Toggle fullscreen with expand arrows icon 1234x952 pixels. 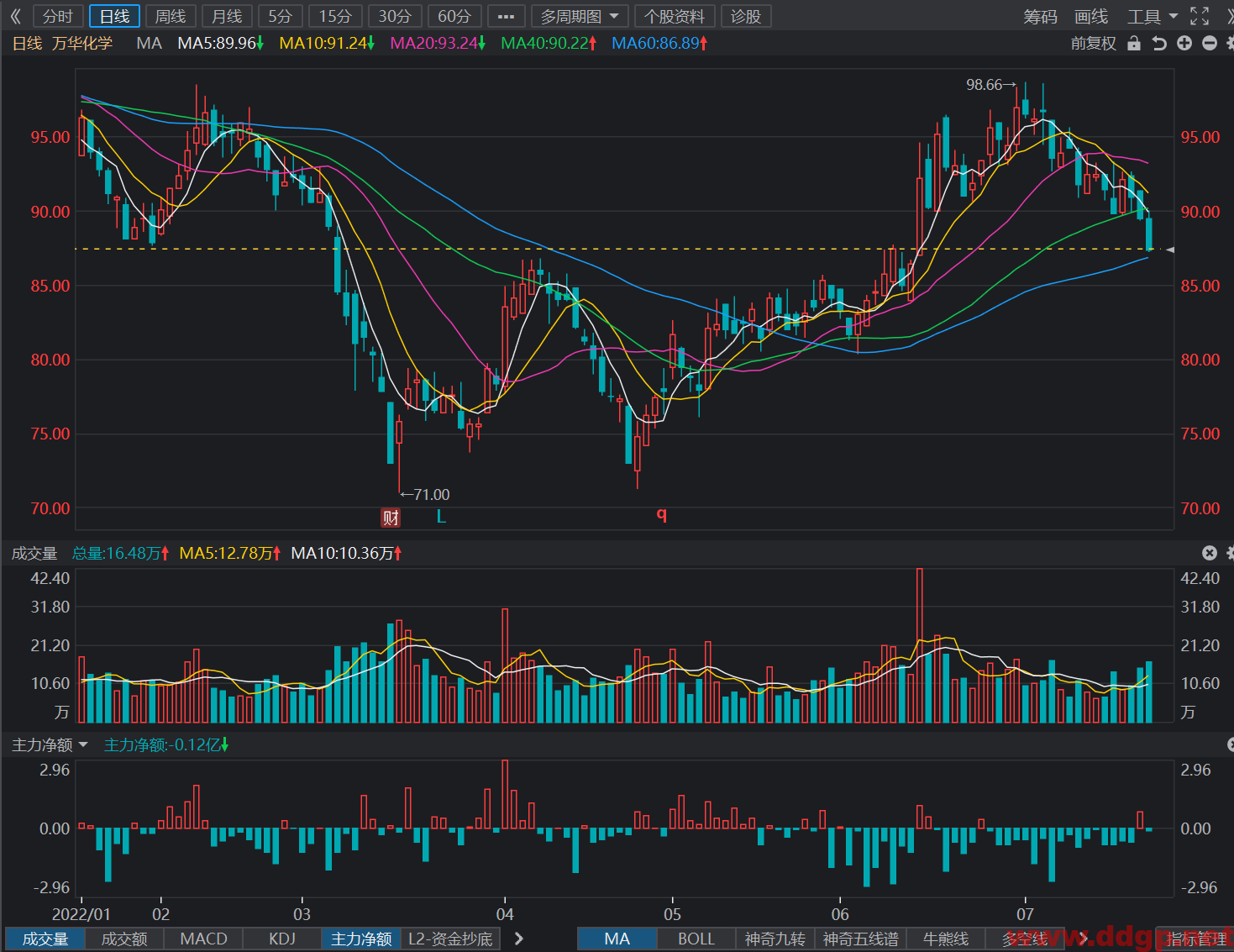tap(1200, 16)
